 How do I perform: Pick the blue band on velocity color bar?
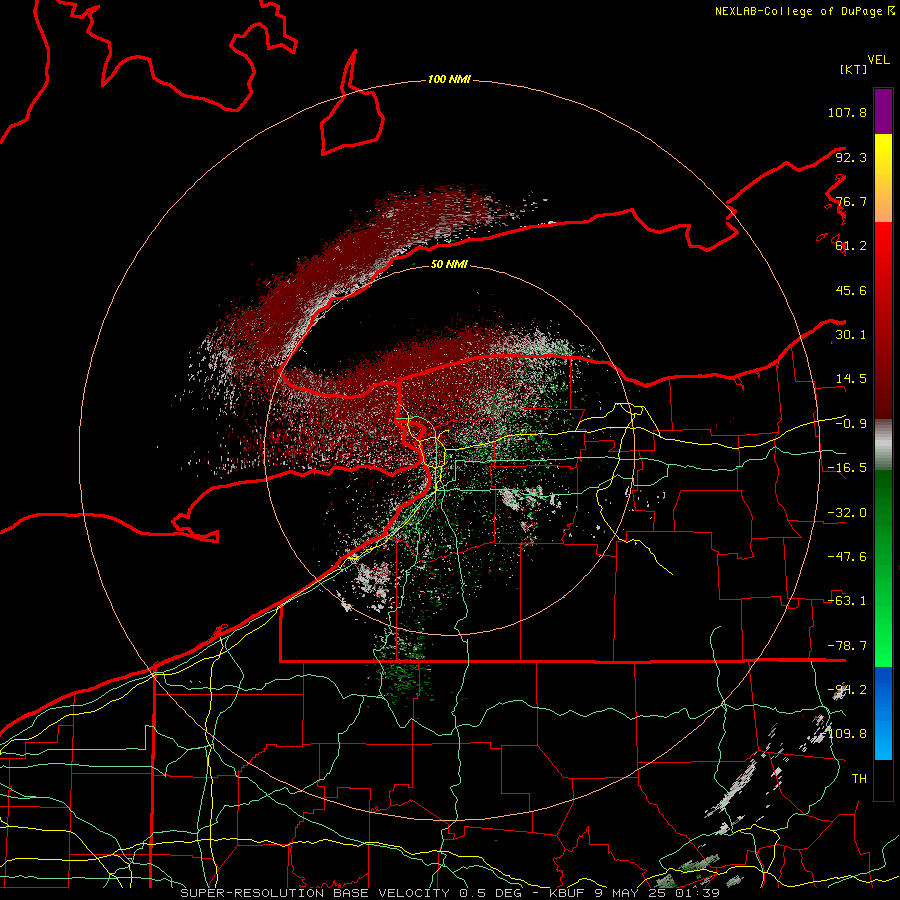pyautogui.click(x=883, y=713)
